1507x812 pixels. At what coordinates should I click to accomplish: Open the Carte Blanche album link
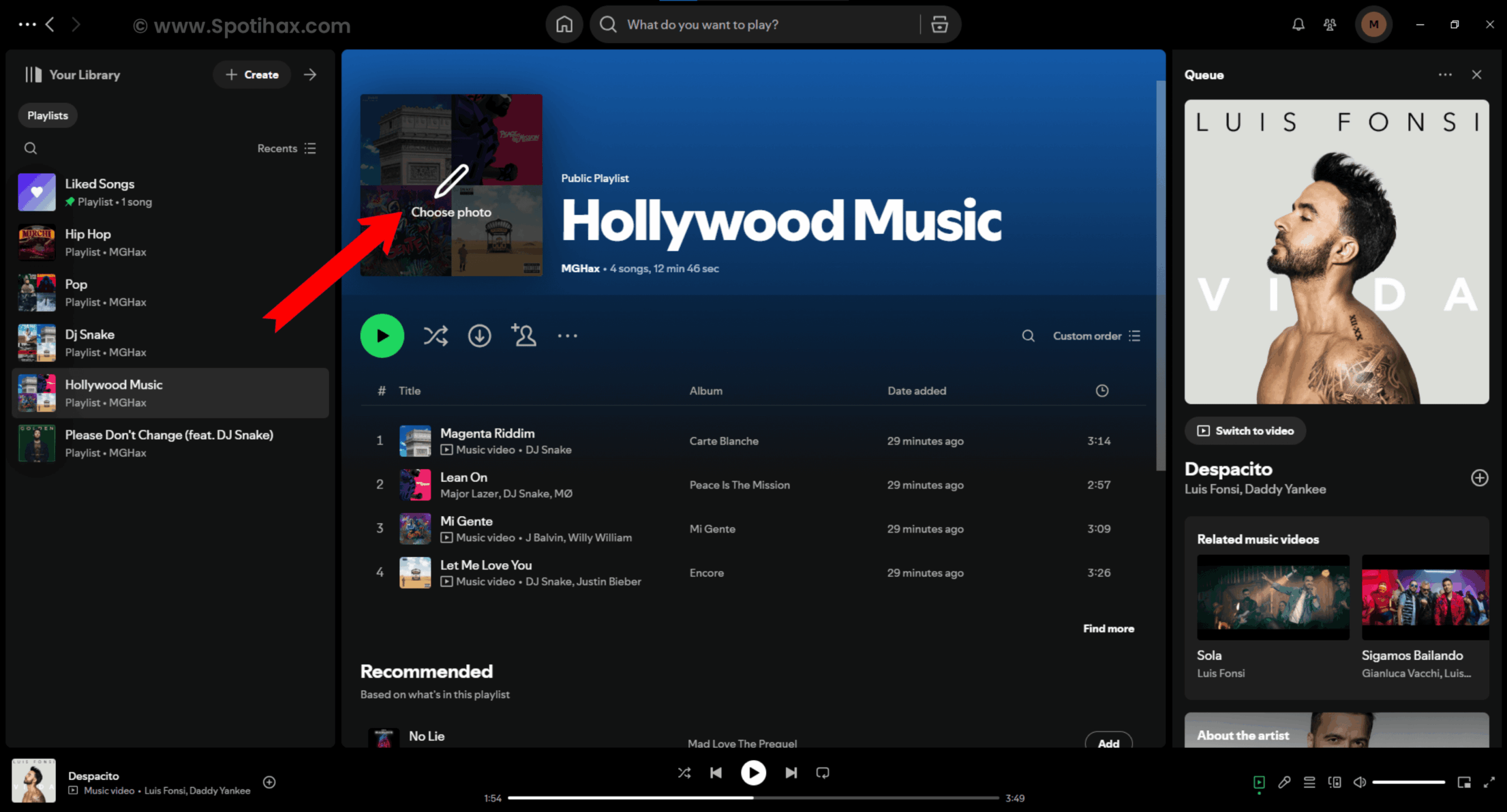click(x=723, y=441)
